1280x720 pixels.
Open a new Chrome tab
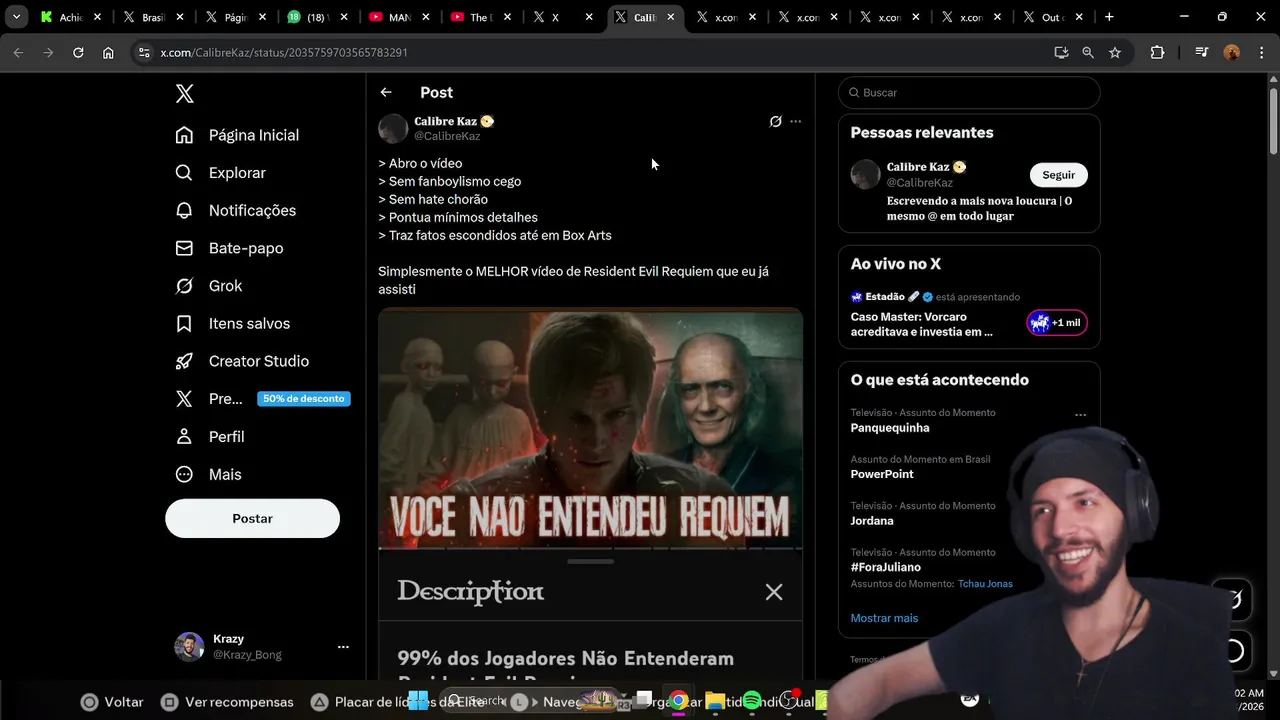1109,17
